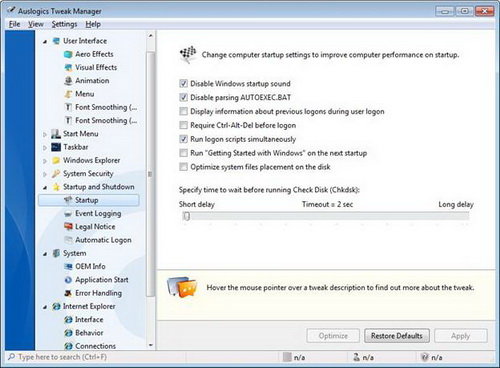This screenshot has height=368, width=500.
Task: Click the checkered flag startup icon
Action: (188, 54)
